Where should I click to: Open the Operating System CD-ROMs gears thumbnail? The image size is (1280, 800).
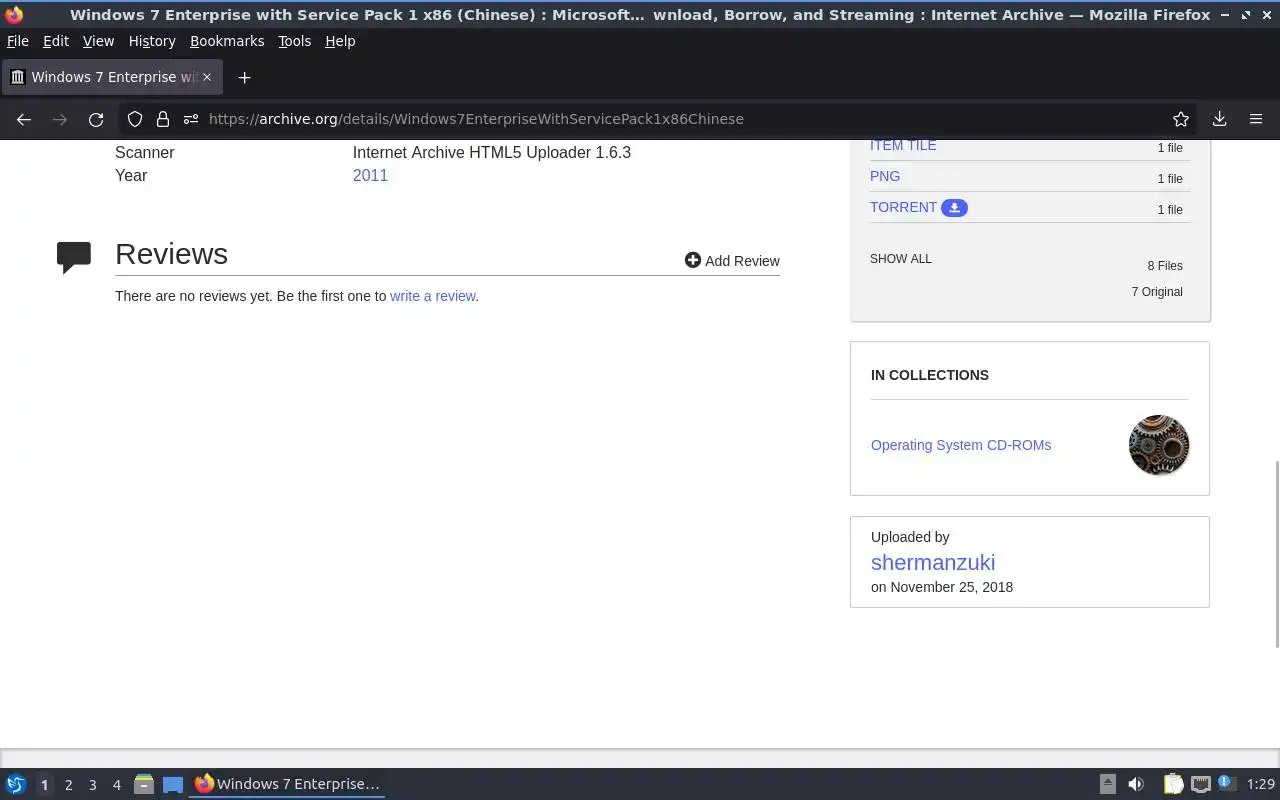point(1159,445)
